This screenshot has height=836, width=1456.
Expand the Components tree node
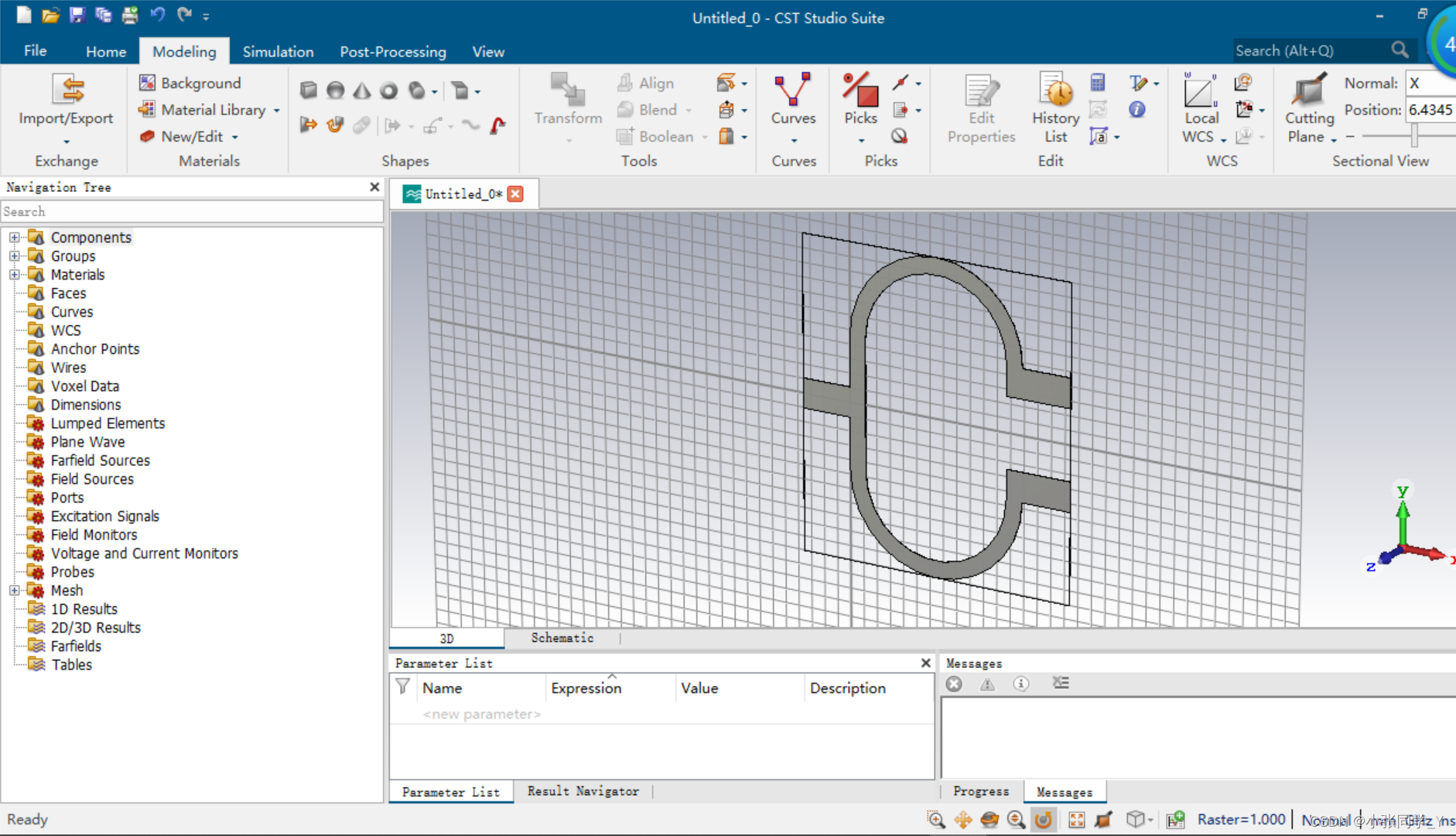[14, 237]
